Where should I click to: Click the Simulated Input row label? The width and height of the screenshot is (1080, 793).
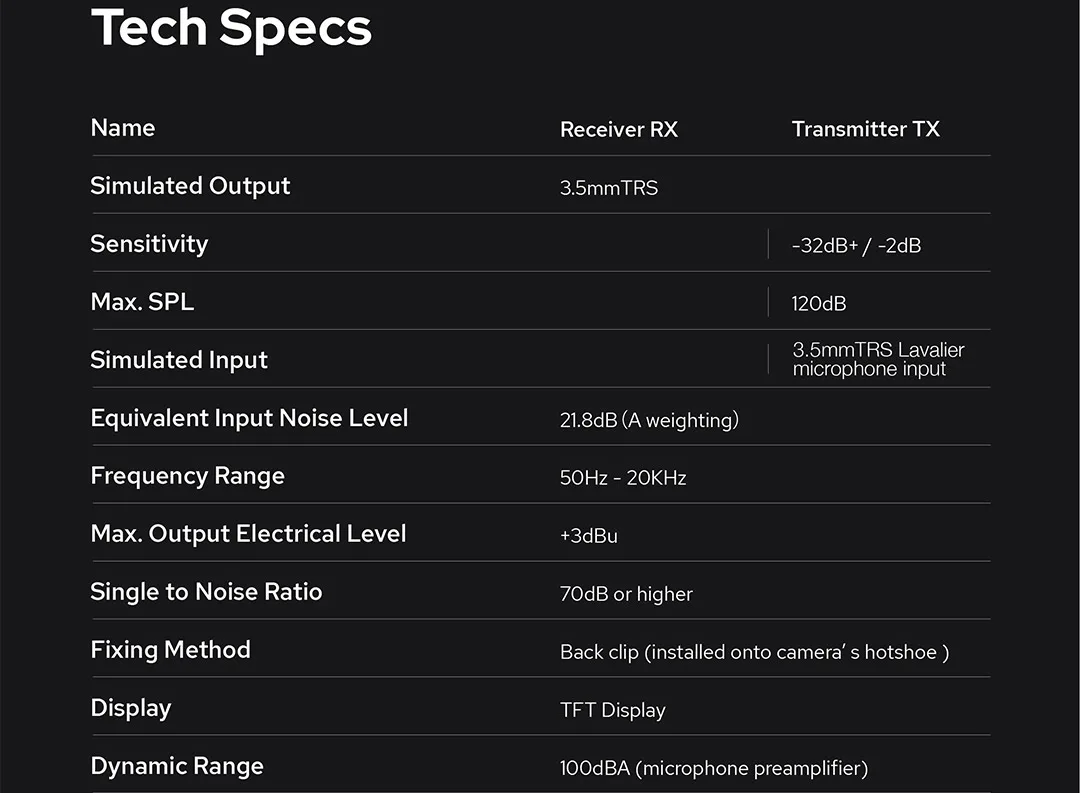(x=179, y=360)
